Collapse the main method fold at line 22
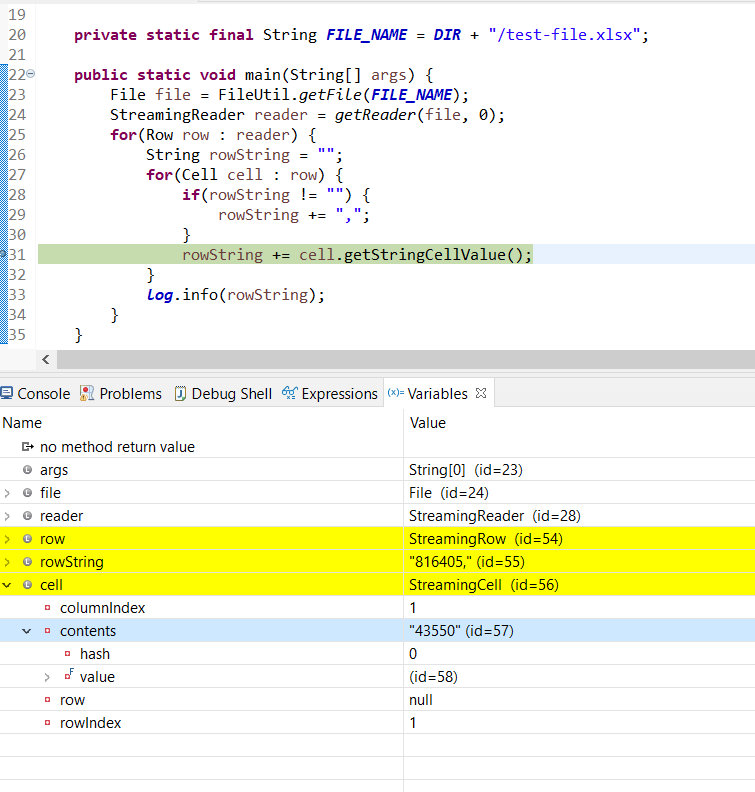755x792 pixels. (x=30, y=74)
